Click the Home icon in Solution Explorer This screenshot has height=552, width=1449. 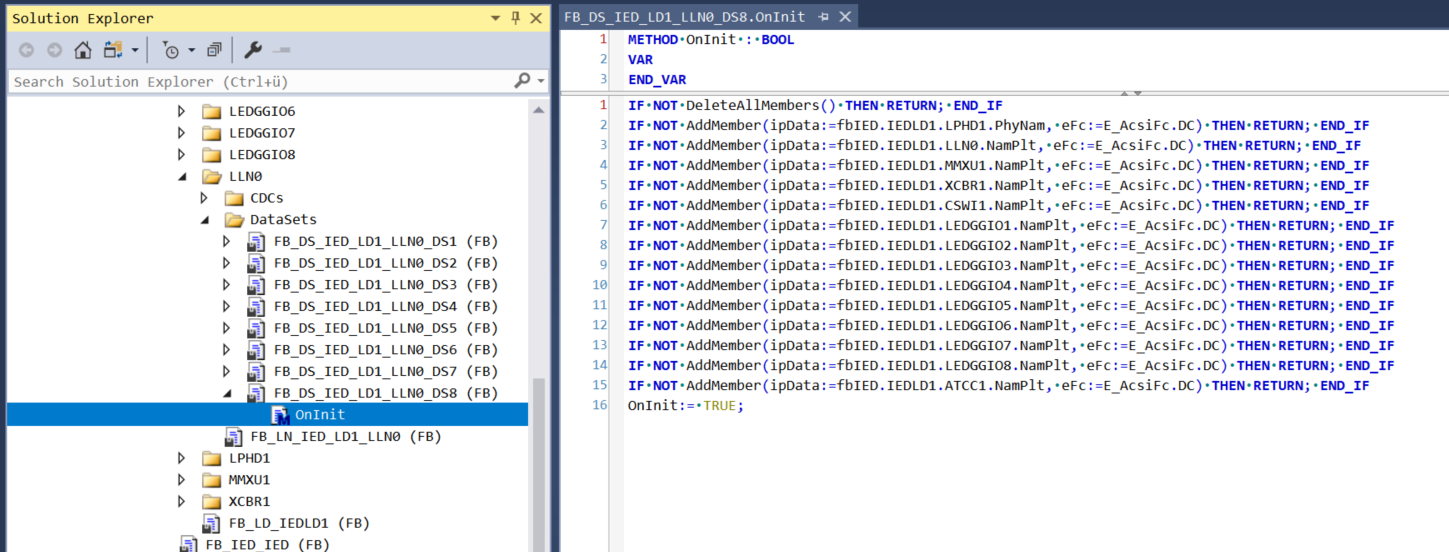coord(83,50)
